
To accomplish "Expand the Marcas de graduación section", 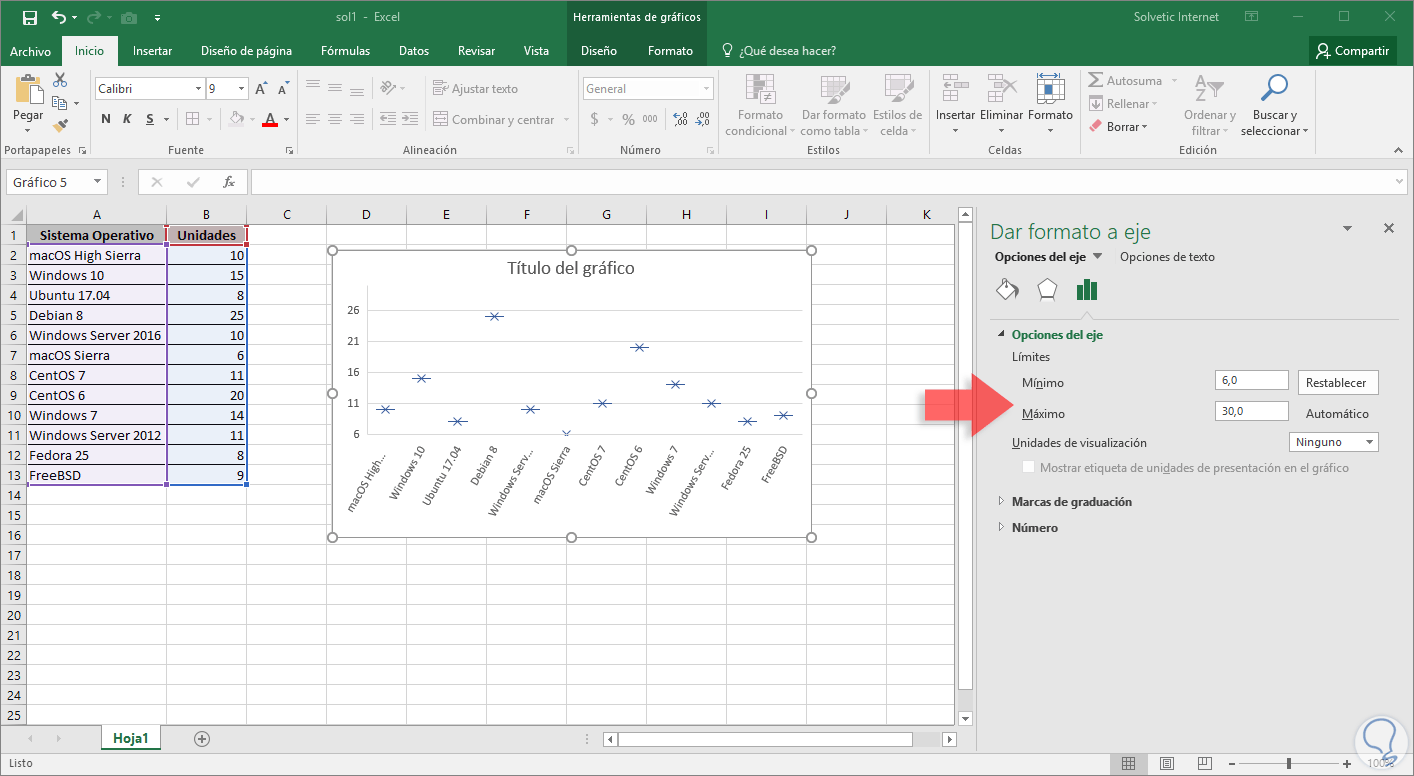I will point(1071,502).
